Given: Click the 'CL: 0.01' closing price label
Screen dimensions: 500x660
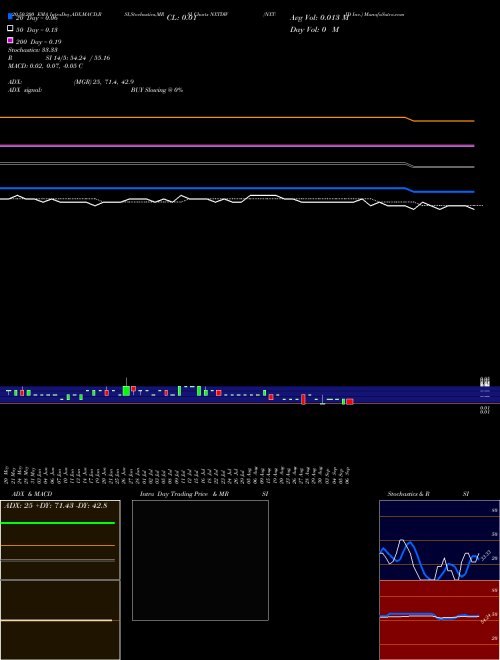Looking at the screenshot, I should pos(181,18).
